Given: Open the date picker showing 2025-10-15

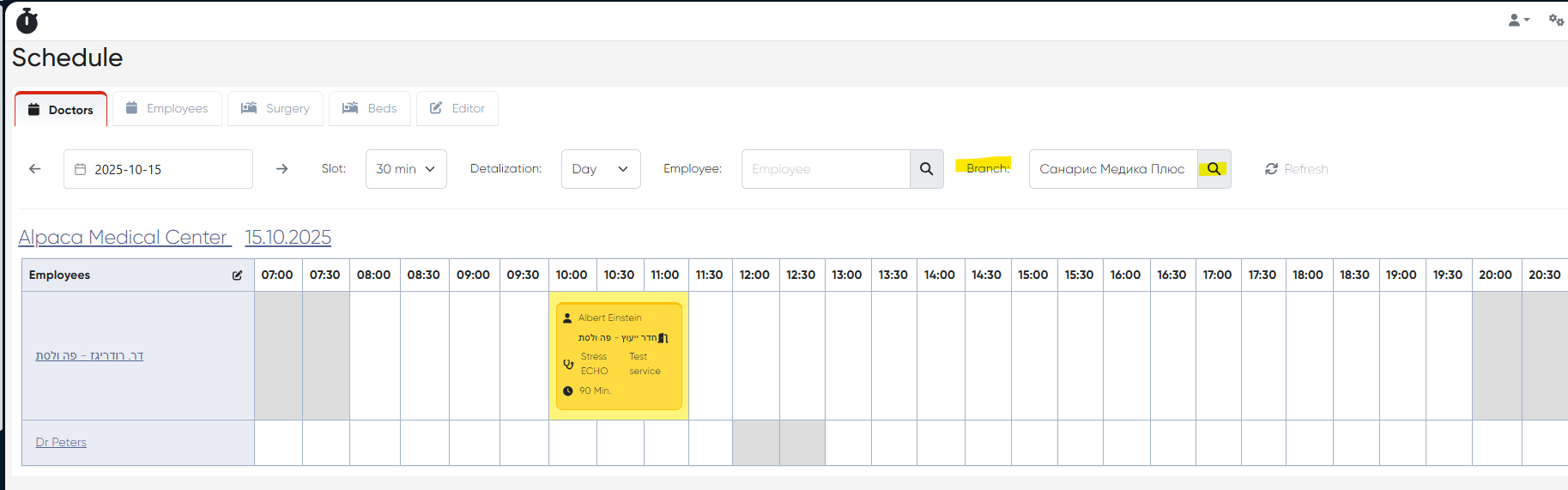Looking at the screenshot, I should (158, 169).
